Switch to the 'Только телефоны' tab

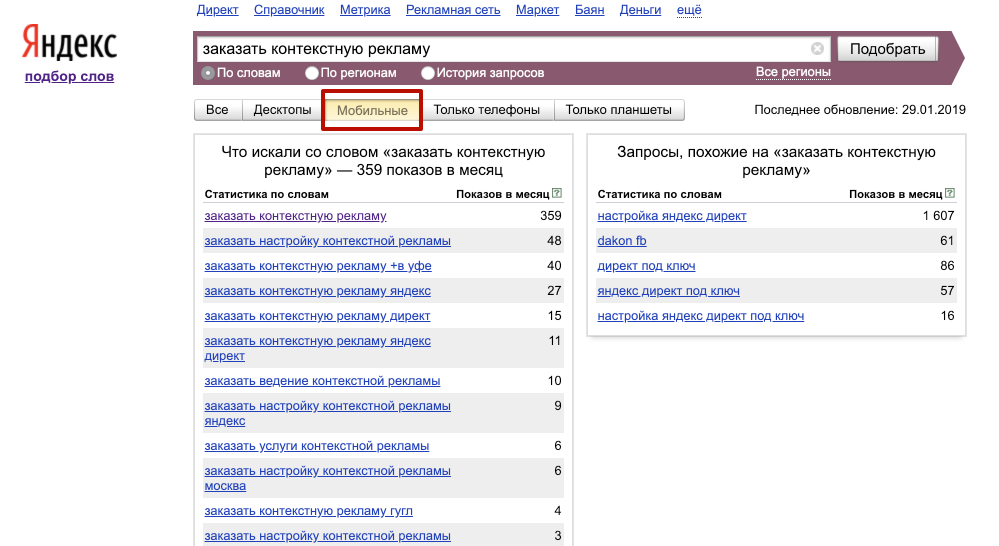click(x=487, y=110)
